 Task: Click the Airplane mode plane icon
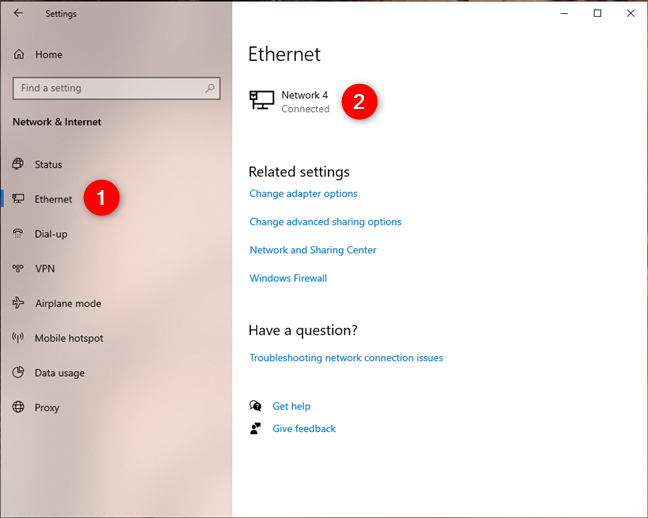click(x=18, y=303)
